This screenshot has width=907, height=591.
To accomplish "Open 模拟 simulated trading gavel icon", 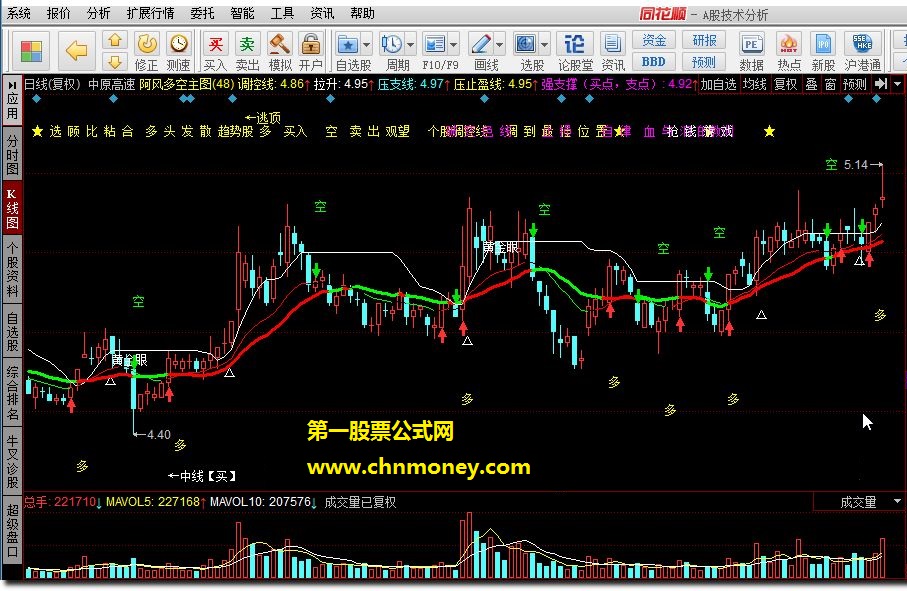I will [280, 51].
